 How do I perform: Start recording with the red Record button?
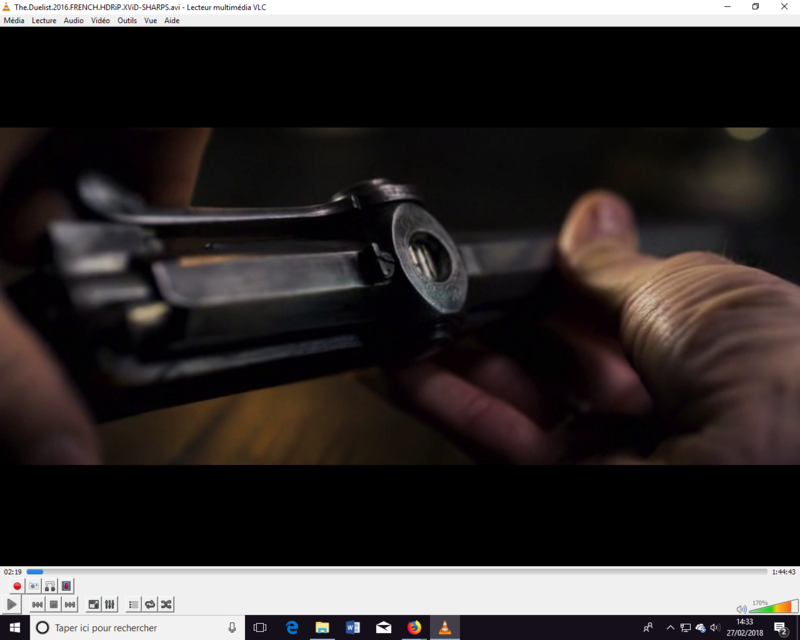pyautogui.click(x=17, y=586)
